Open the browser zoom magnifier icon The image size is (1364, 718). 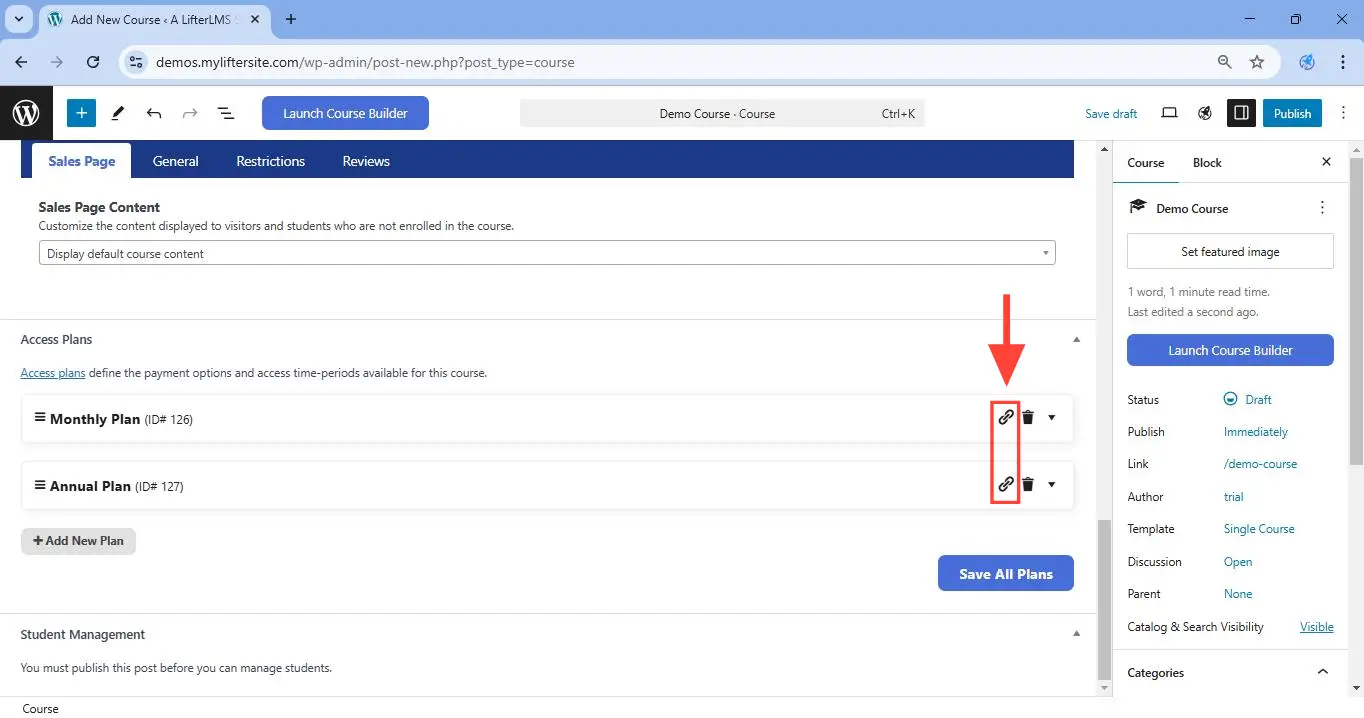click(x=1224, y=62)
